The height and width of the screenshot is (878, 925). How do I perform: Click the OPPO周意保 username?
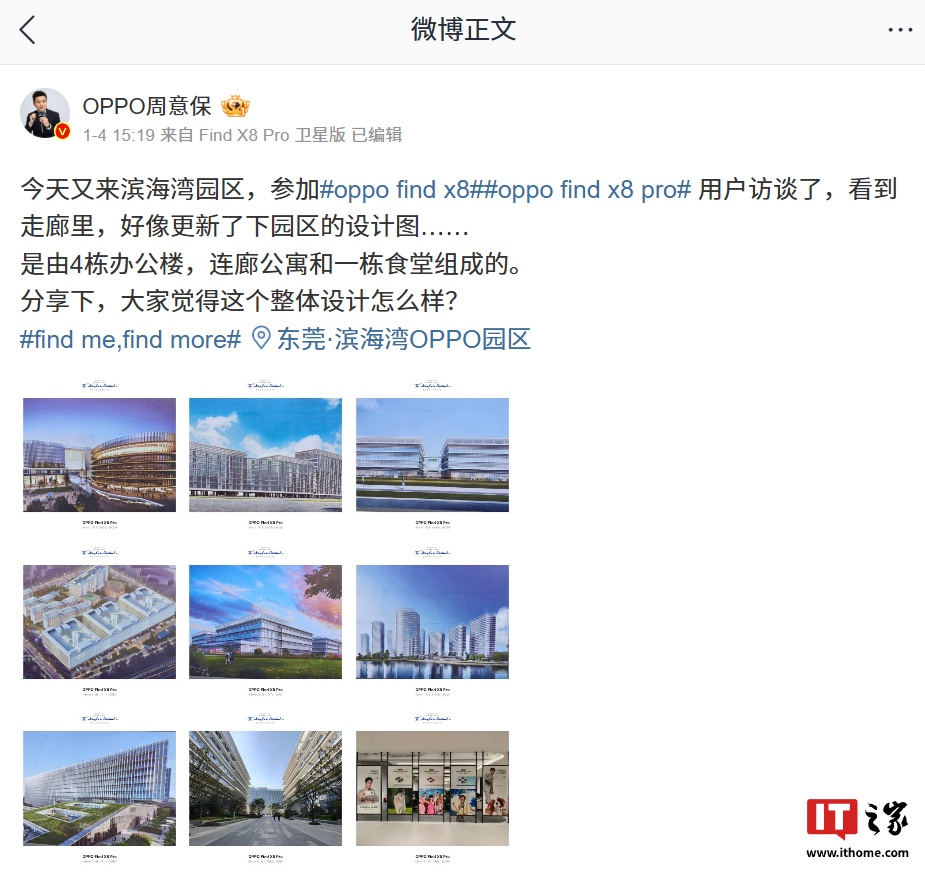(147, 106)
